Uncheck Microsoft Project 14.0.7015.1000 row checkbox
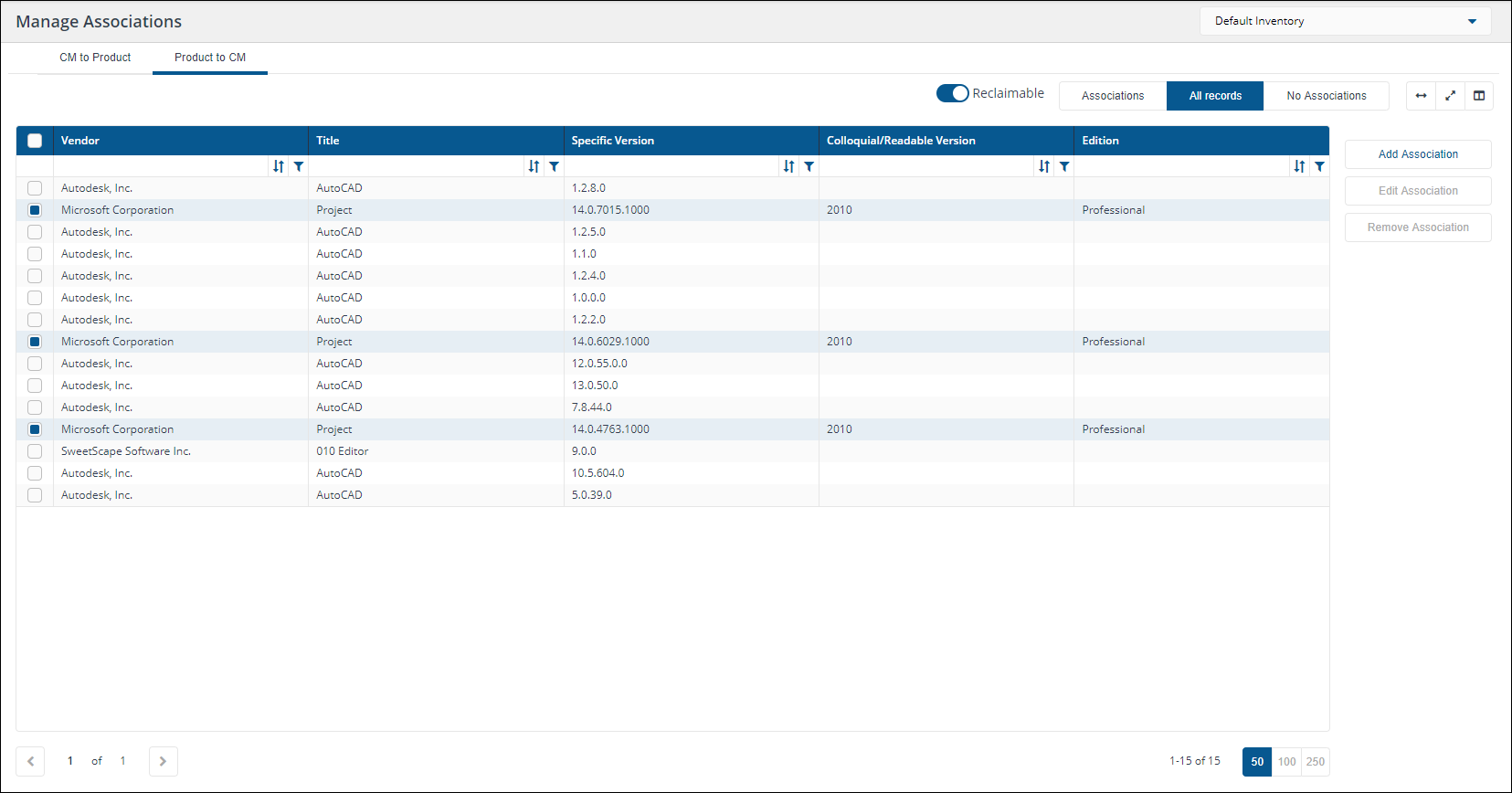 (x=35, y=210)
